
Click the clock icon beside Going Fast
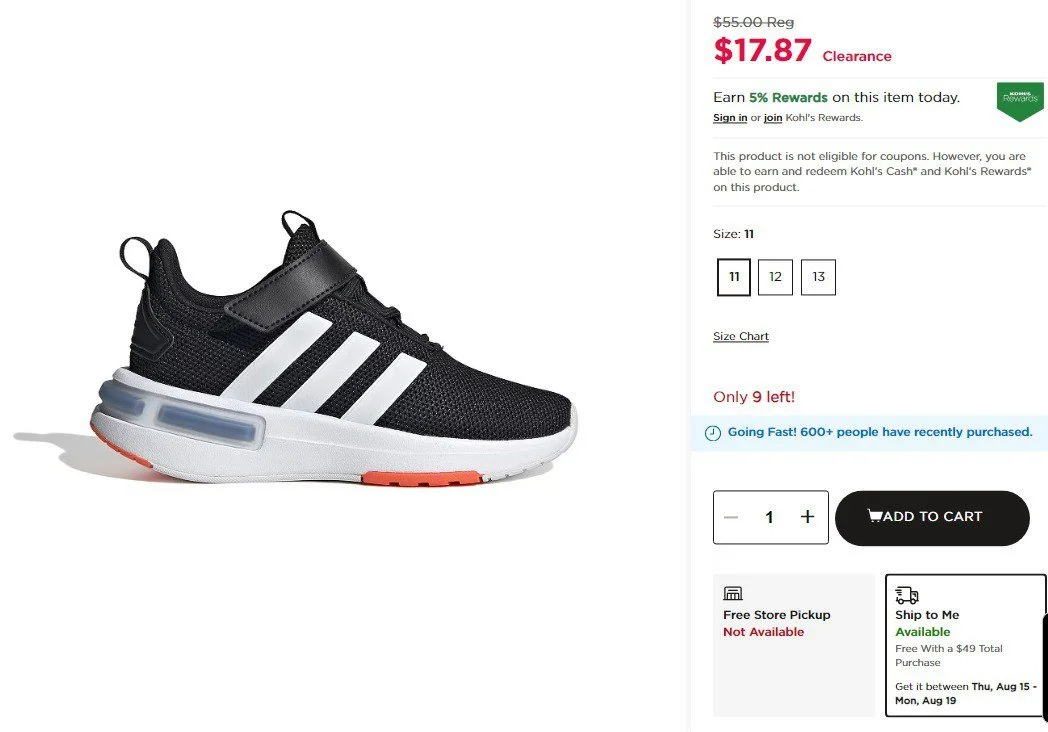coord(713,433)
